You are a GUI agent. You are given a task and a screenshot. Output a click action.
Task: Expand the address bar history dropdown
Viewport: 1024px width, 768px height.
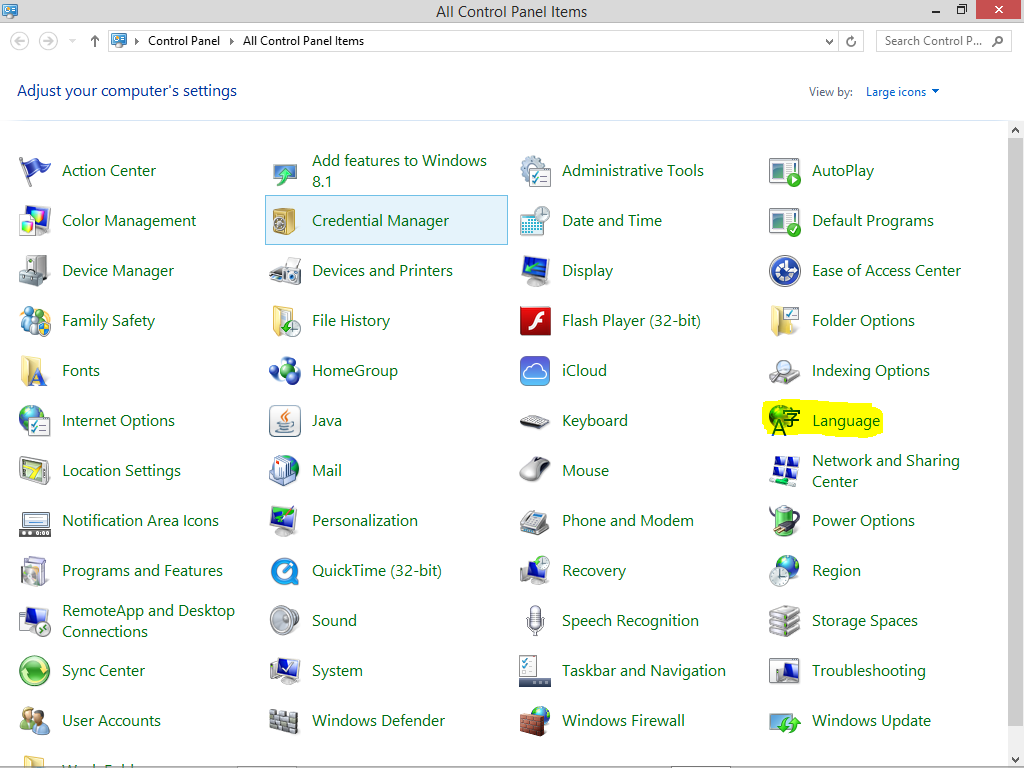829,41
